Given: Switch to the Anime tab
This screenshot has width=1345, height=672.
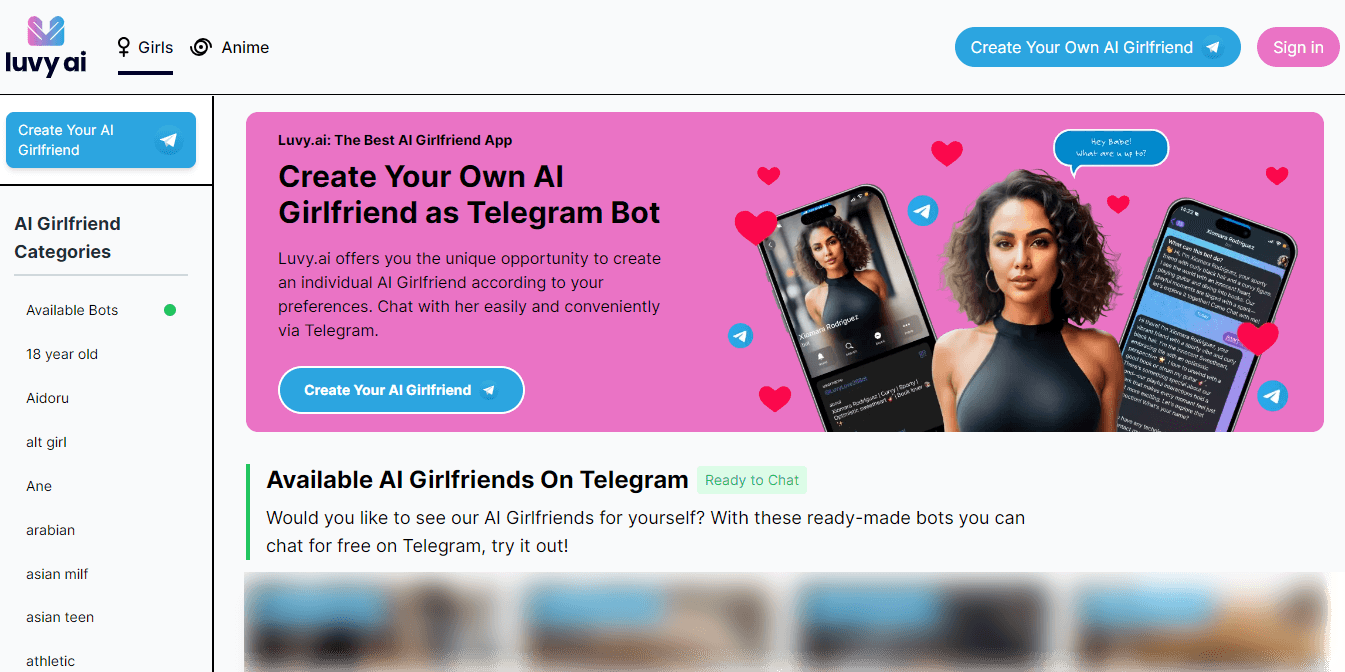Looking at the screenshot, I should click(x=230, y=47).
